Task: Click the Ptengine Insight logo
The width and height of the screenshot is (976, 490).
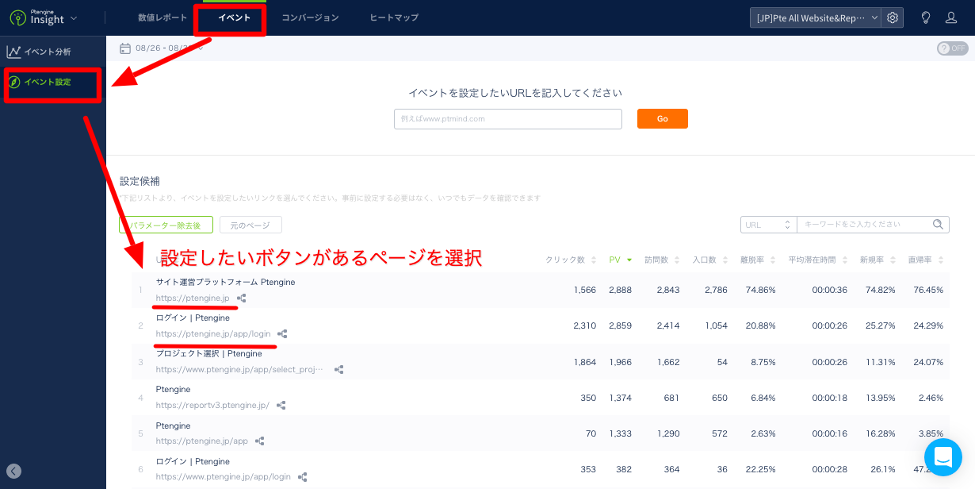Action: click(x=37, y=17)
